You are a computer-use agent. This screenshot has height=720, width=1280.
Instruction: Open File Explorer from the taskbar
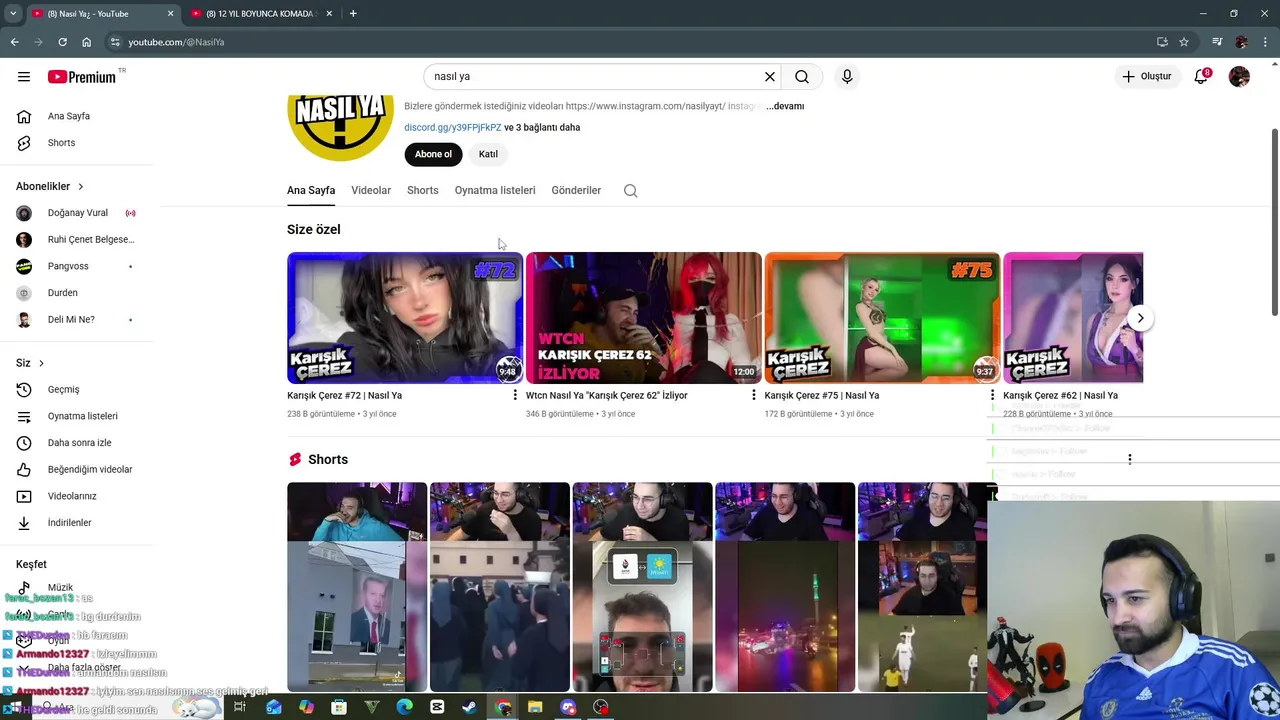(535, 707)
